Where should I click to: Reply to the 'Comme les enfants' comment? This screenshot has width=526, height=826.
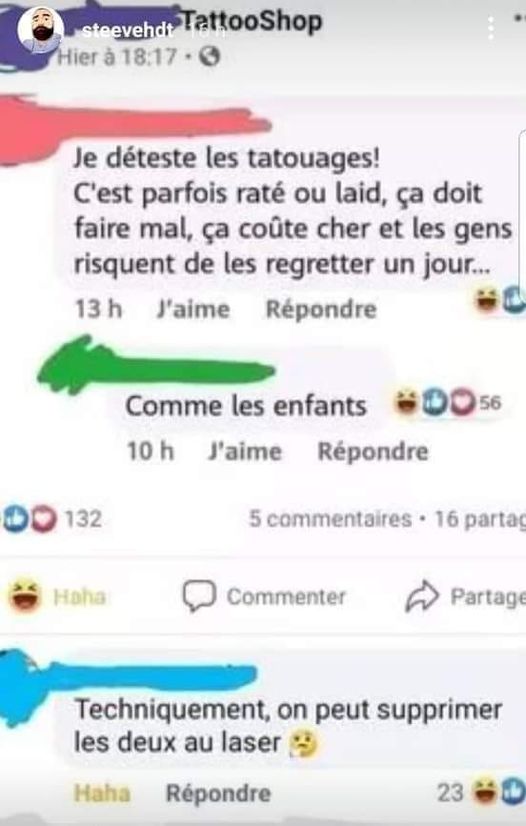click(373, 451)
